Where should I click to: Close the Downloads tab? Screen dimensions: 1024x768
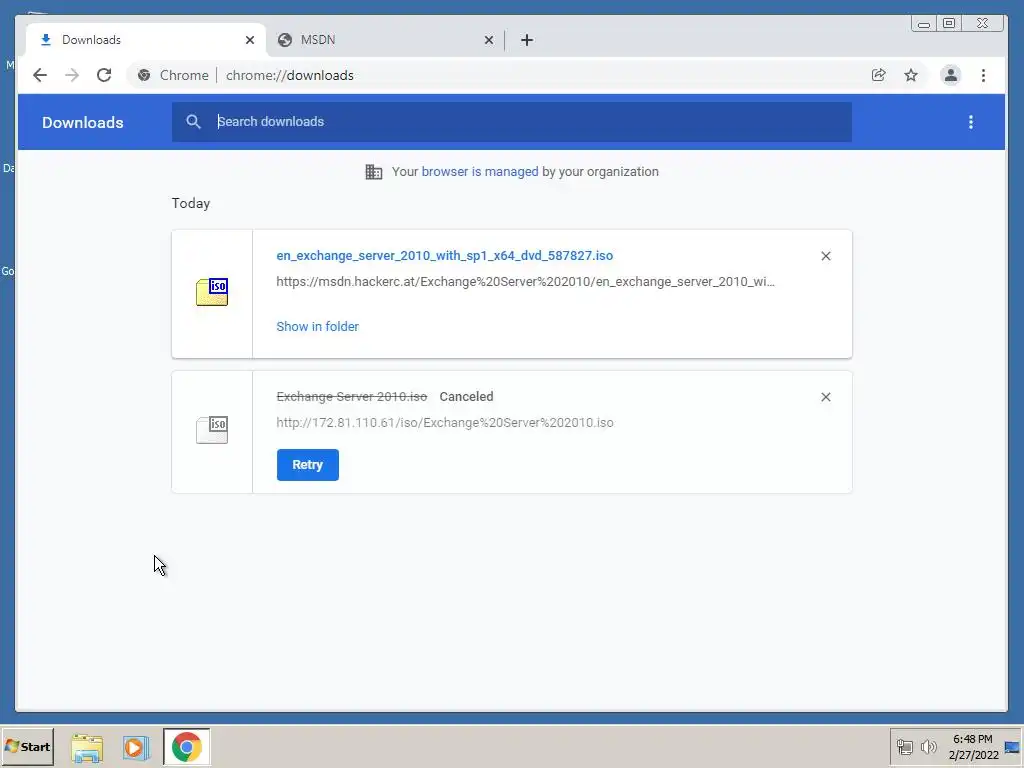pyautogui.click(x=249, y=40)
